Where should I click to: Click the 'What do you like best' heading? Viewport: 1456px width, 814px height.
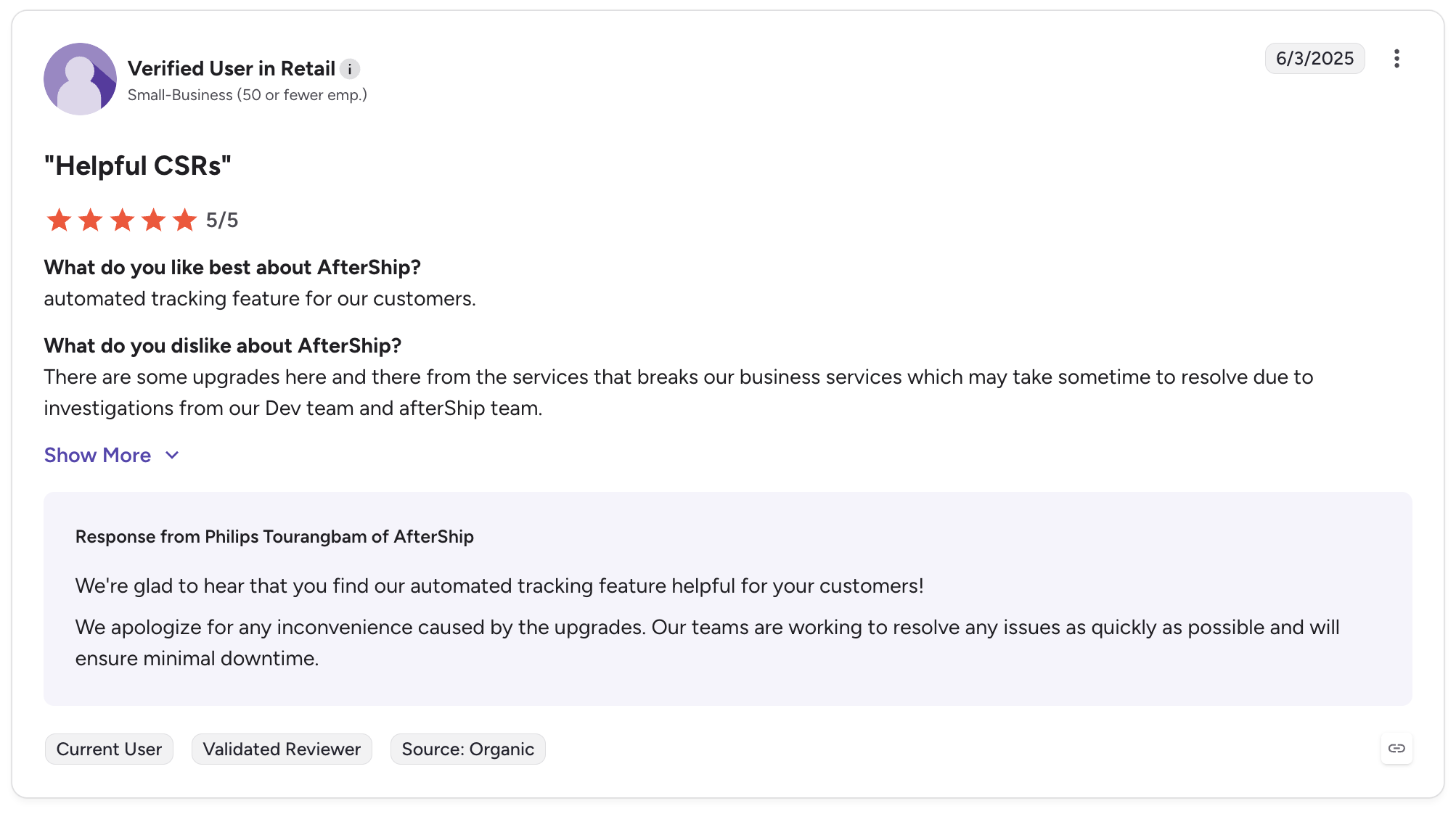click(232, 268)
